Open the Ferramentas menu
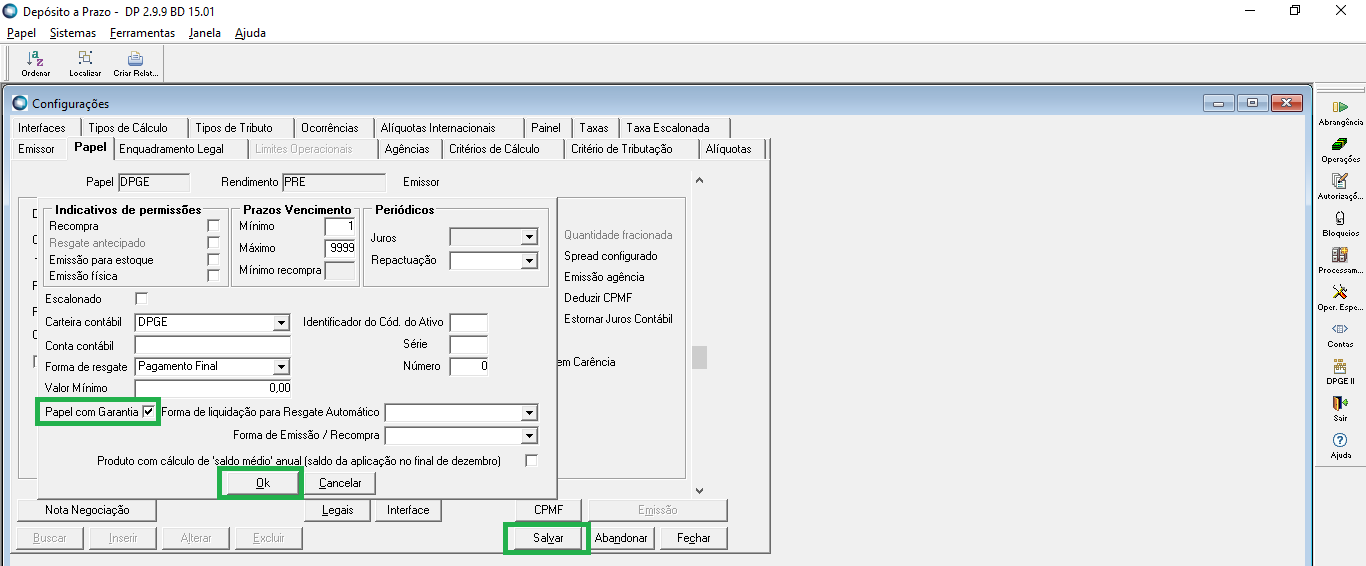 click(142, 33)
